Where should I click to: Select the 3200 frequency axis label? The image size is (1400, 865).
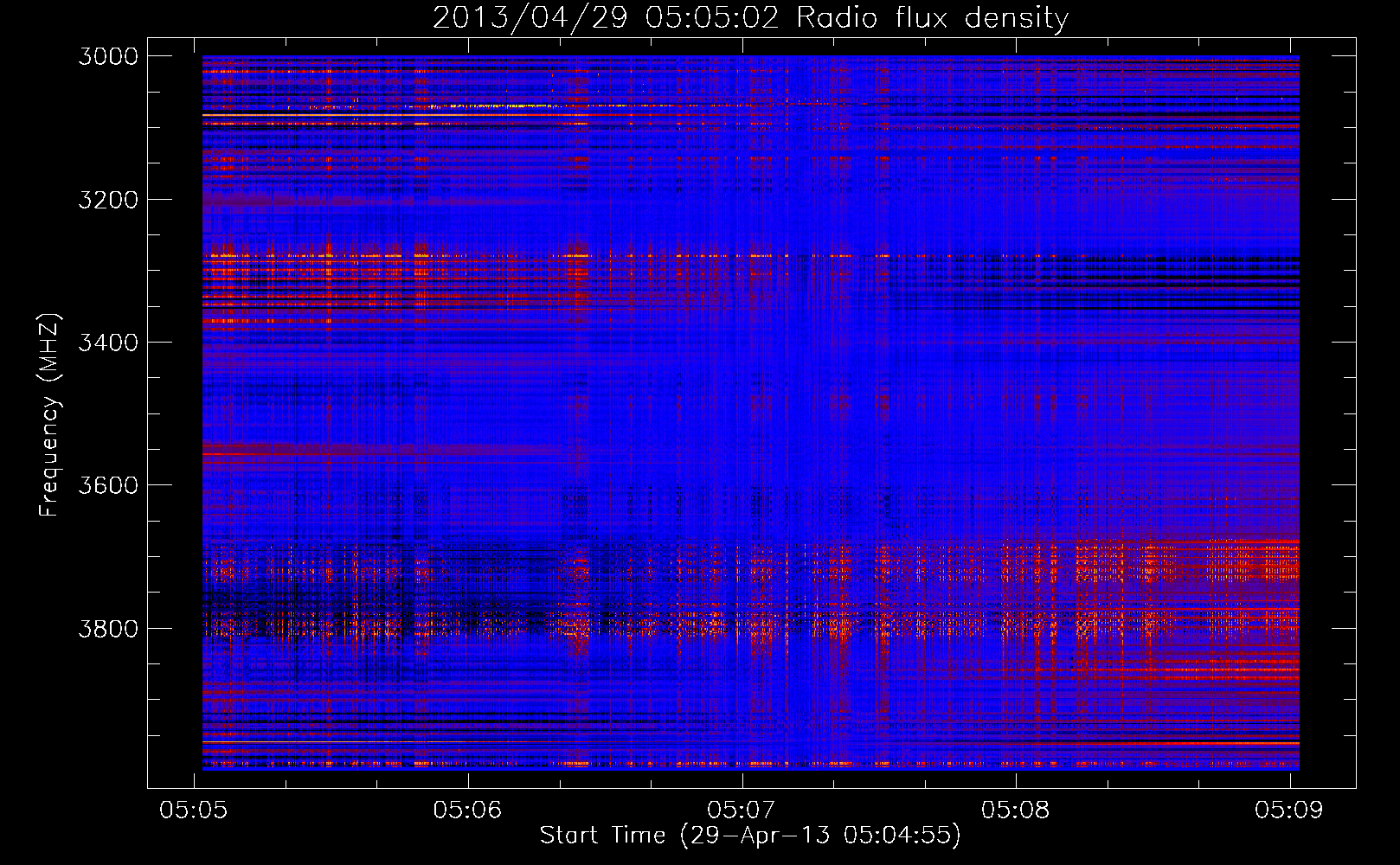pos(108,200)
